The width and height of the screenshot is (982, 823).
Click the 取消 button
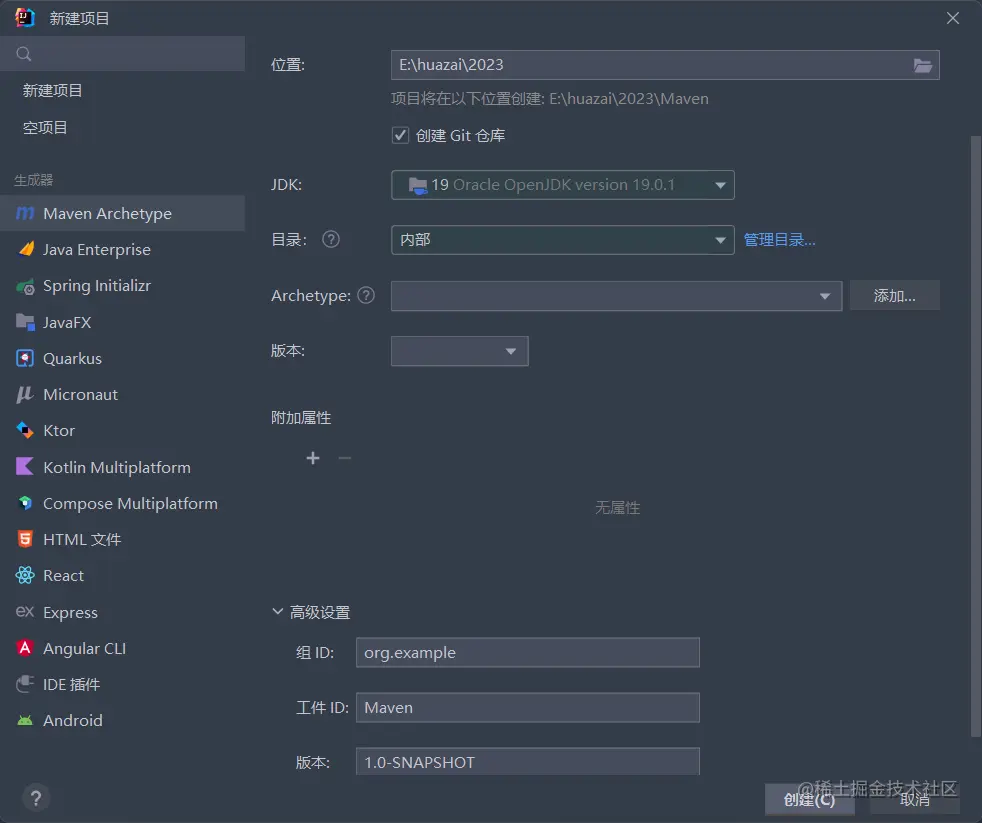click(x=914, y=799)
